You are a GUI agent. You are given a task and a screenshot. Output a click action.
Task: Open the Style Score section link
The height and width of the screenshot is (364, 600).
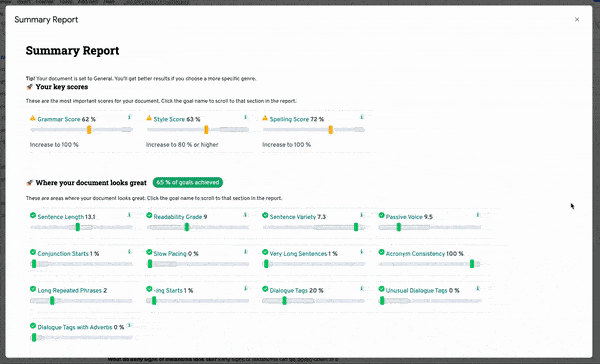[x=169, y=119]
